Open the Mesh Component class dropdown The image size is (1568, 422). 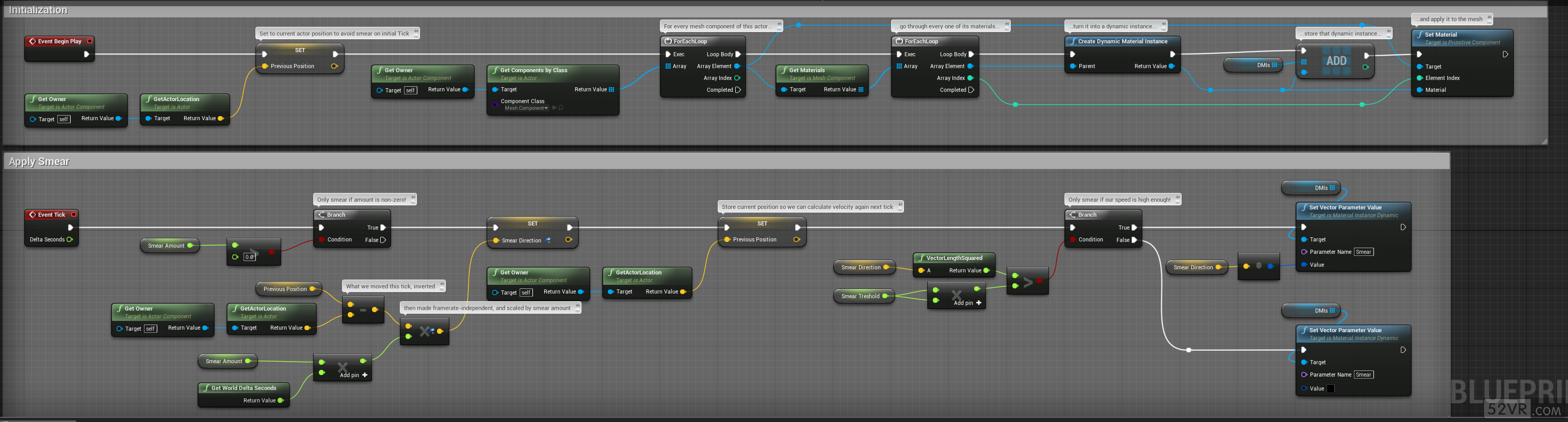(546, 108)
